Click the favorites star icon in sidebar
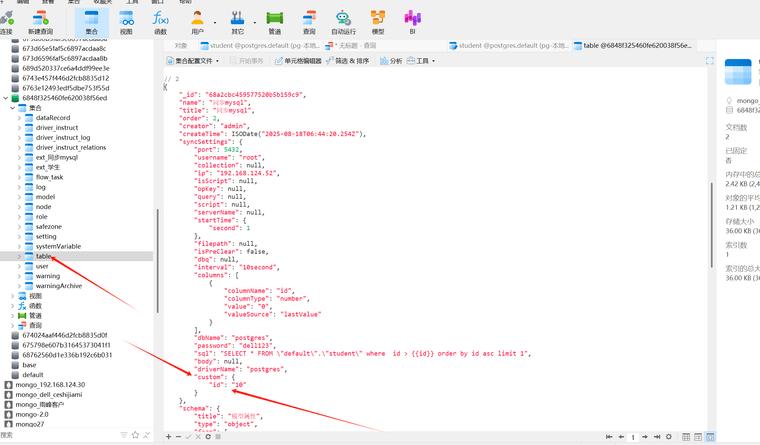 point(135,435)
